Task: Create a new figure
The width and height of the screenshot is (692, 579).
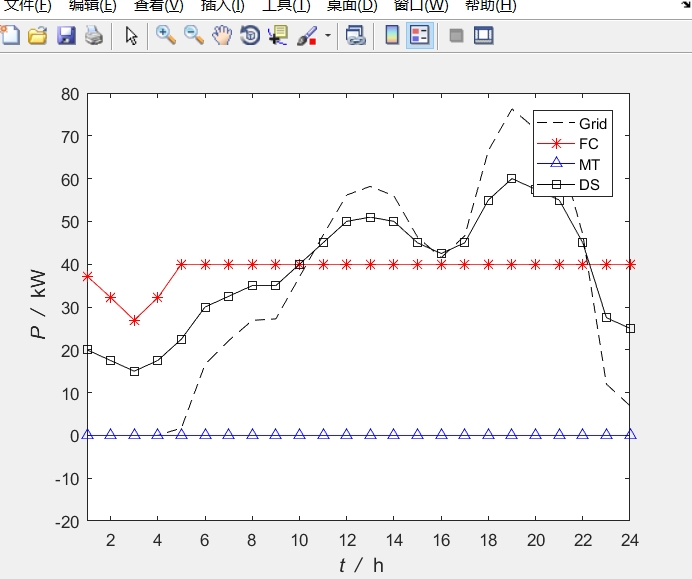Action: (10, 35)
